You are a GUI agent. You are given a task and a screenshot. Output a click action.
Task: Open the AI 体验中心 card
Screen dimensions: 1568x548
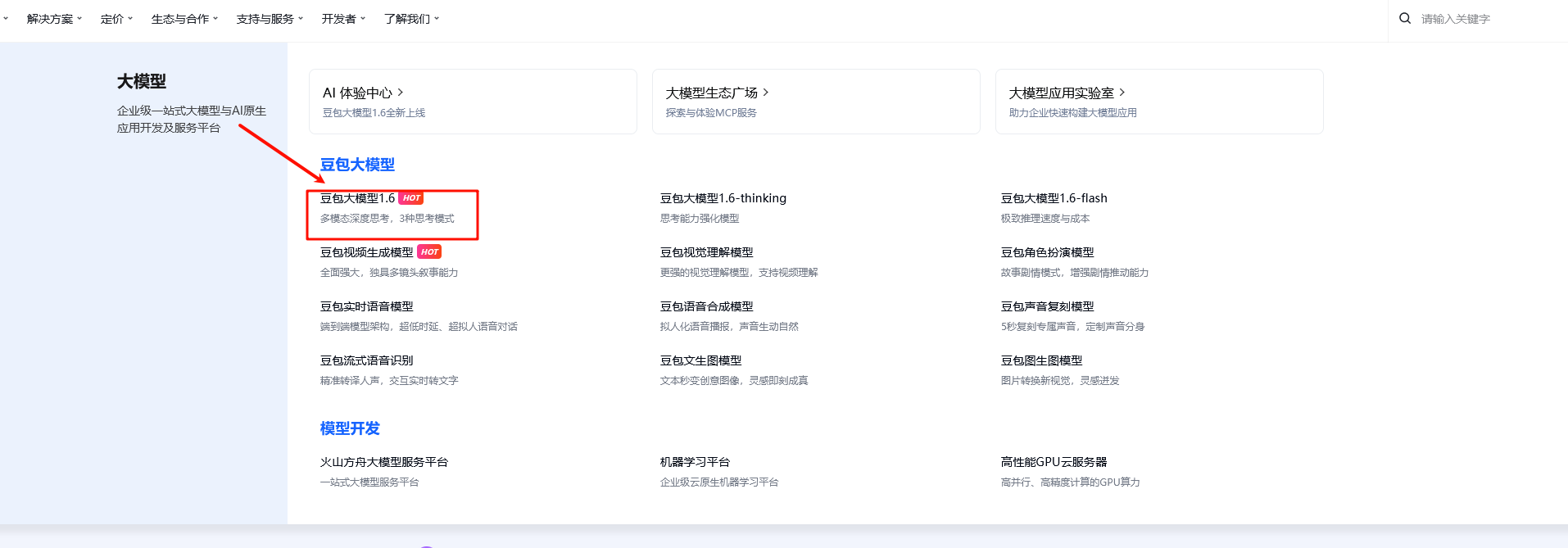[x=473, y=102]
